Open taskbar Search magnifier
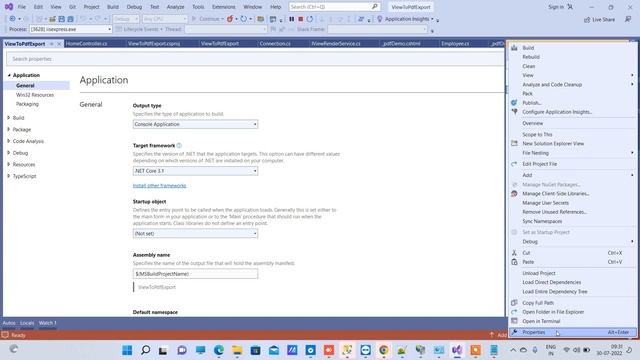 click(x=145, y=350)
